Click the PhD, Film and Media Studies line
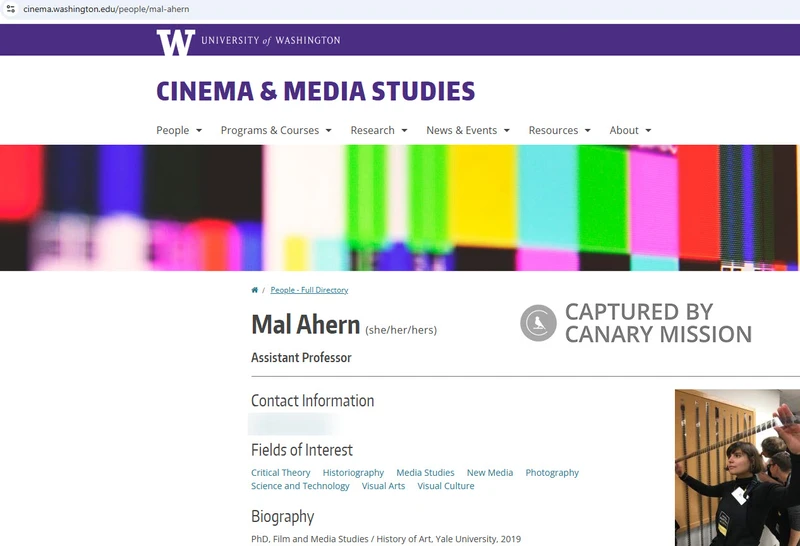 coord(386,539)
